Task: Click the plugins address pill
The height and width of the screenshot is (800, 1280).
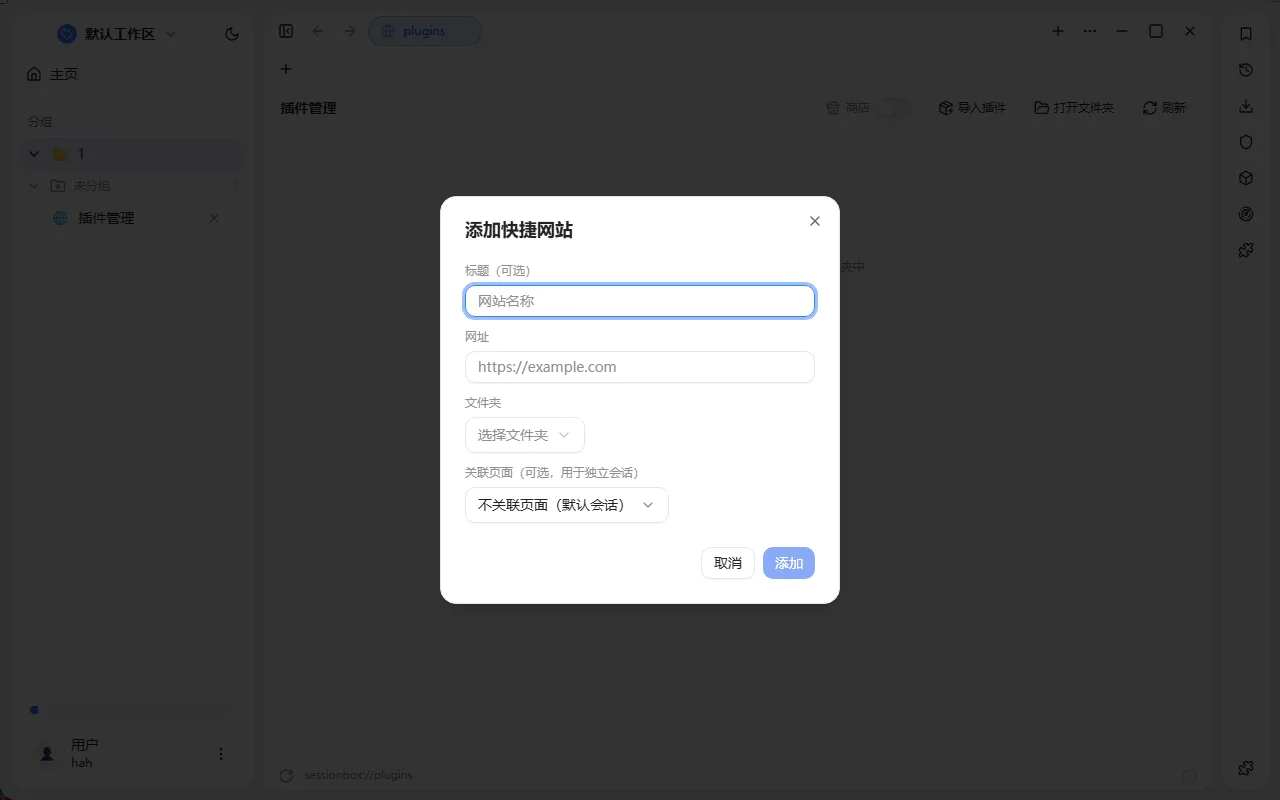Action: pyautogui.click(x=425, y=31)
